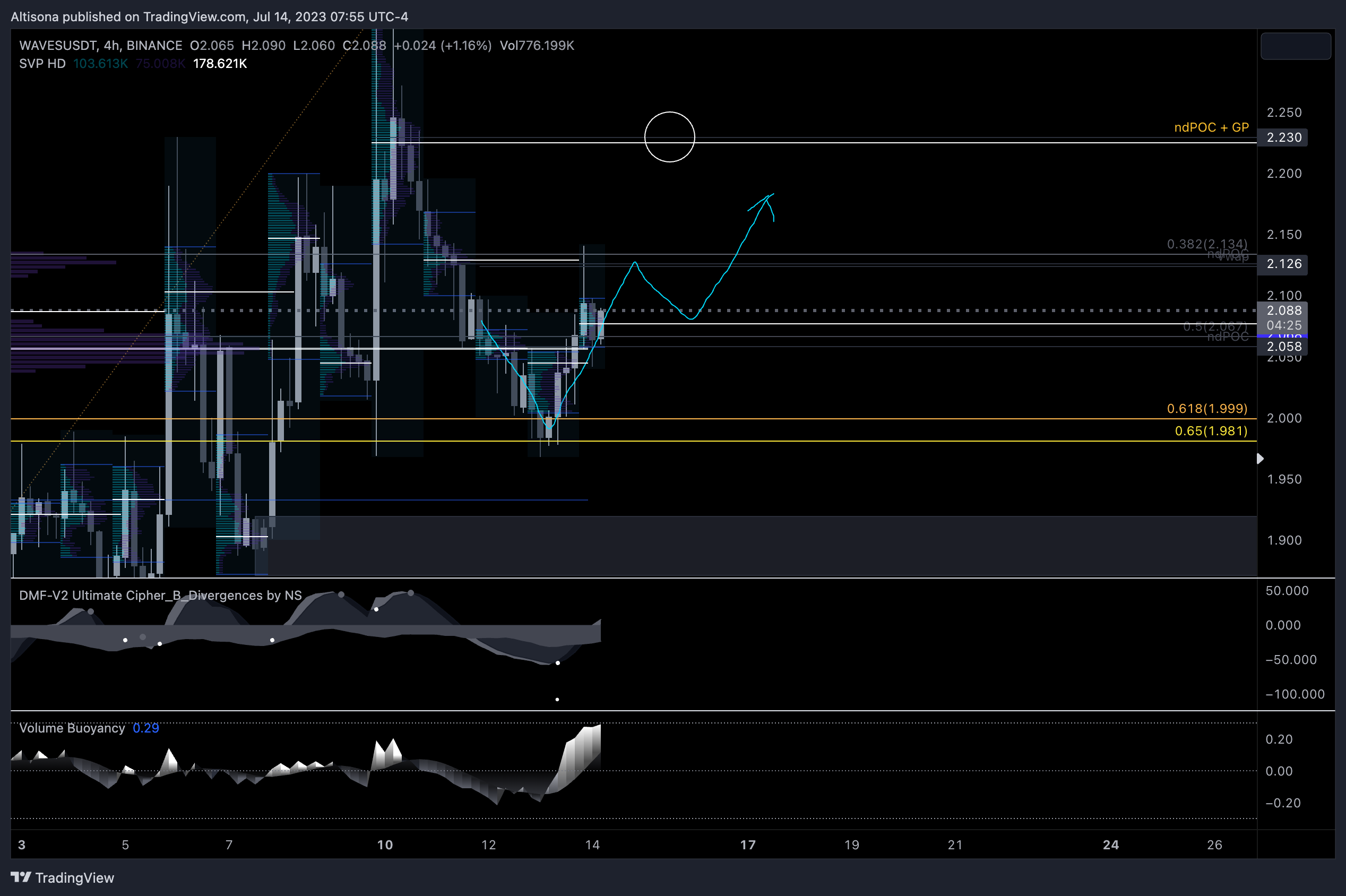The width and height of the screenshot is (1346, 896).
Task: Click the 1.950 price axis label
Action: point(1284,479)
